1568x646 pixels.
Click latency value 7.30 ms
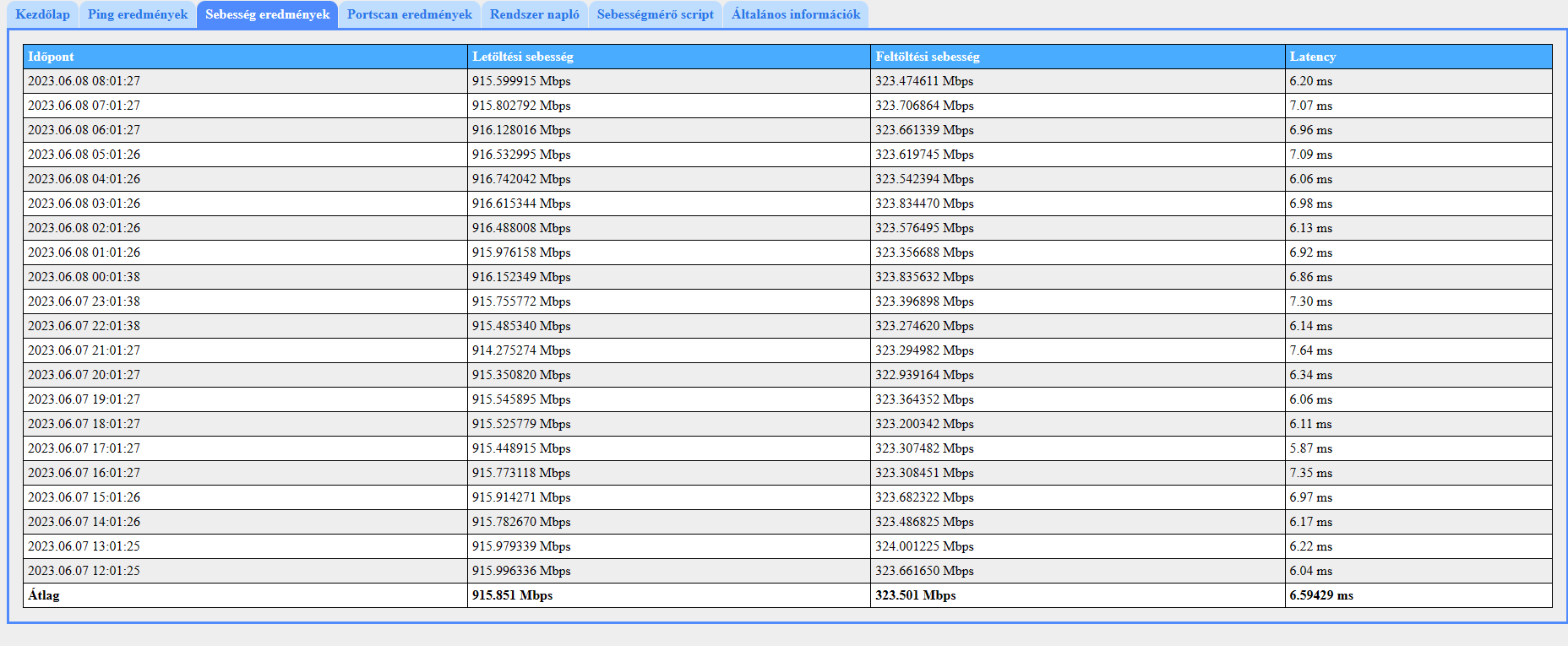click(x=1311, y=301)
